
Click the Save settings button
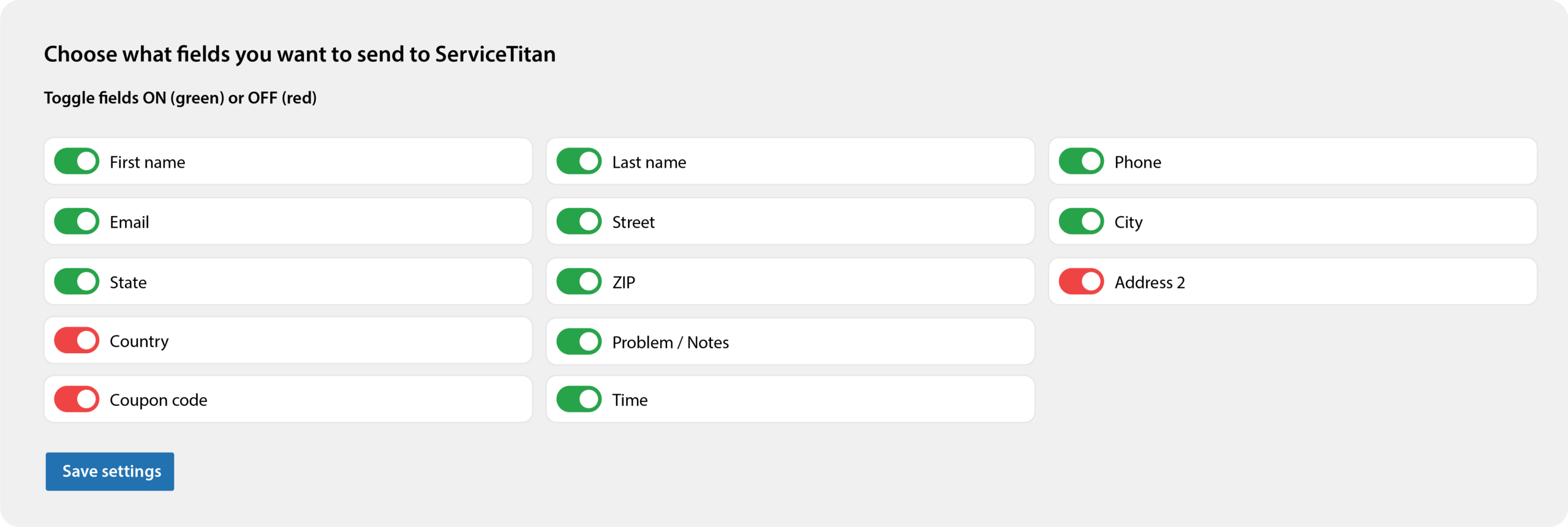pyautogui.click(x=110, y=471)
